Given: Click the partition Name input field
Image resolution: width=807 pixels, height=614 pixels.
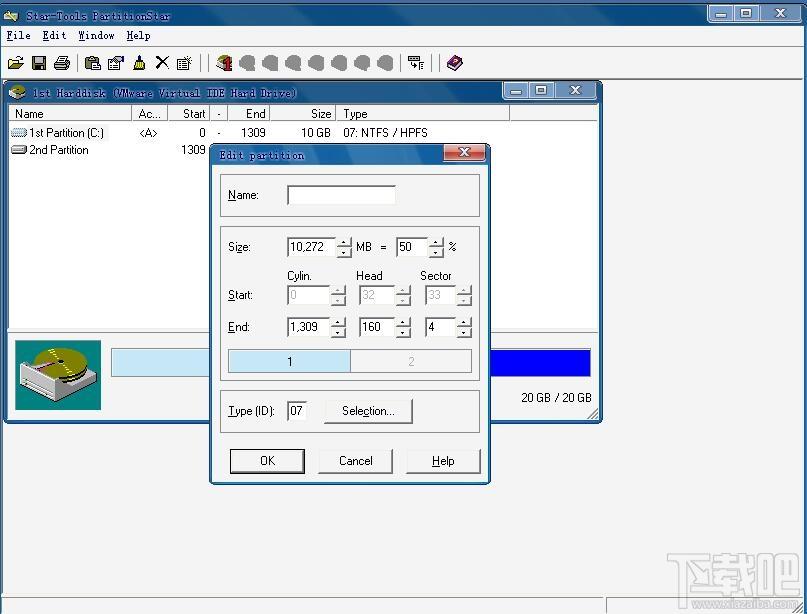Looking at the screenshot, I should tap(341, 195).
